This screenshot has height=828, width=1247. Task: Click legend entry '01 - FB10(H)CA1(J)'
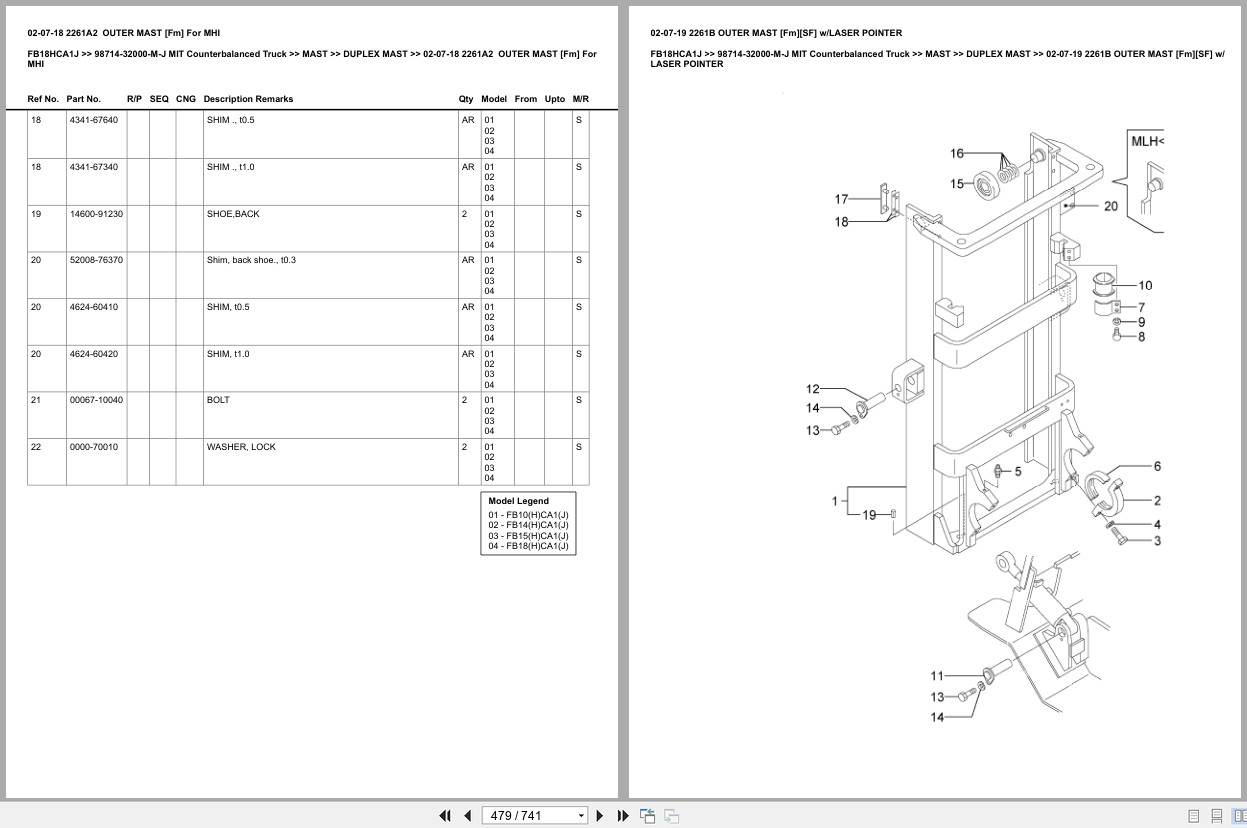coord(528,515)
